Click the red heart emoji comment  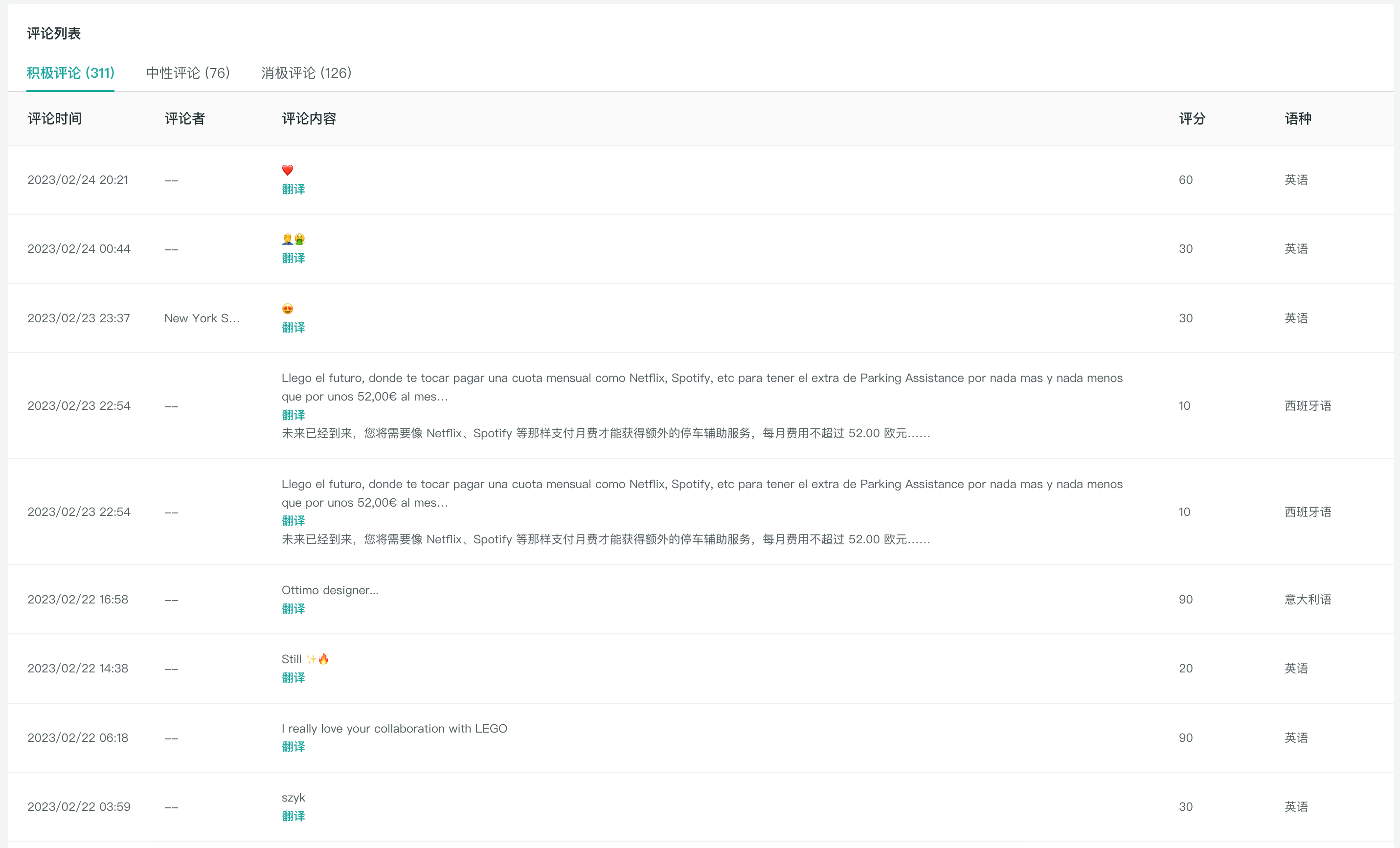coord(288,170)
